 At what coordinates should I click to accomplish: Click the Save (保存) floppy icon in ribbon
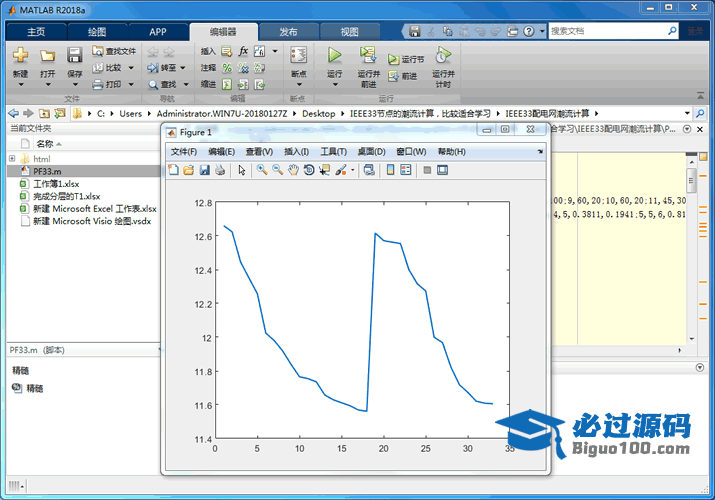click(x=74, y=55)
